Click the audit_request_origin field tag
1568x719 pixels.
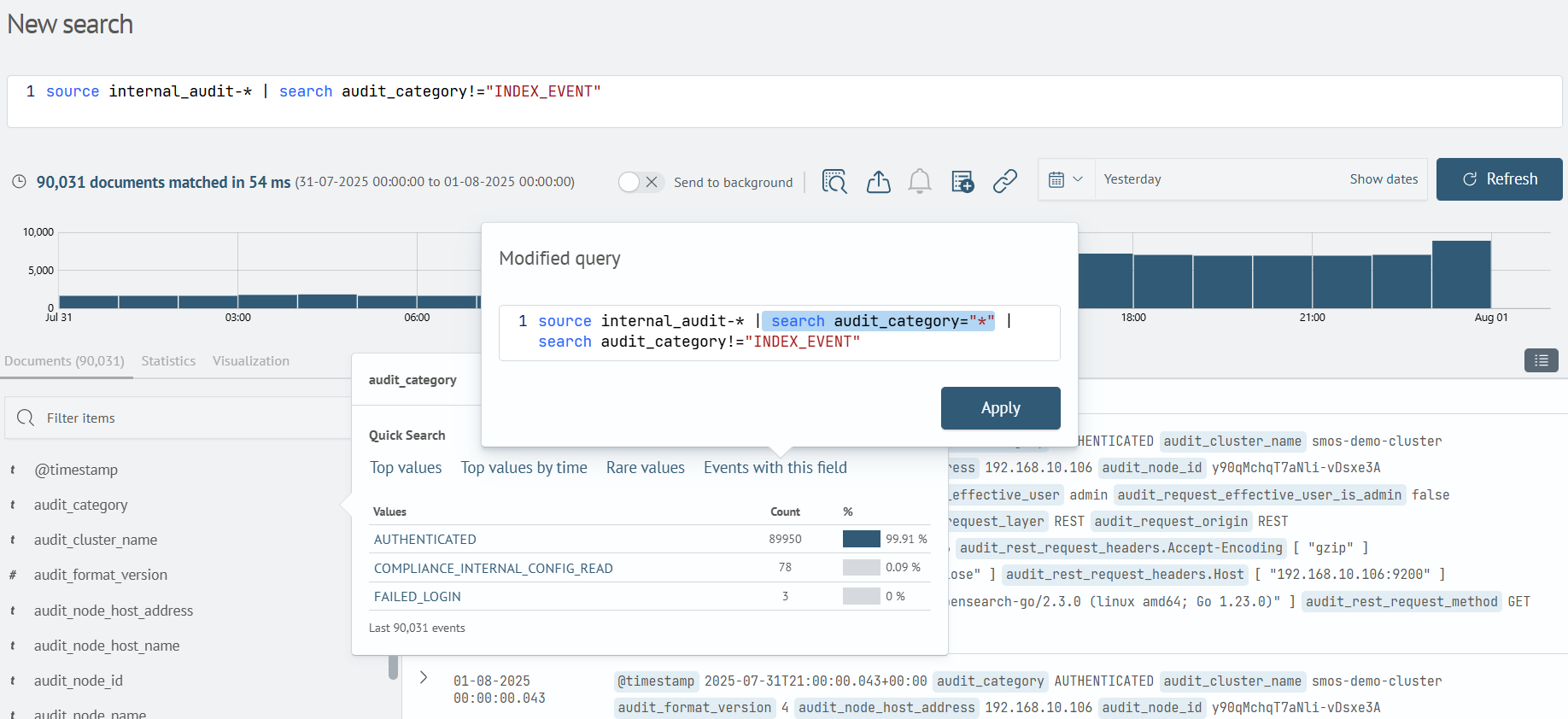pos(1171,521)
